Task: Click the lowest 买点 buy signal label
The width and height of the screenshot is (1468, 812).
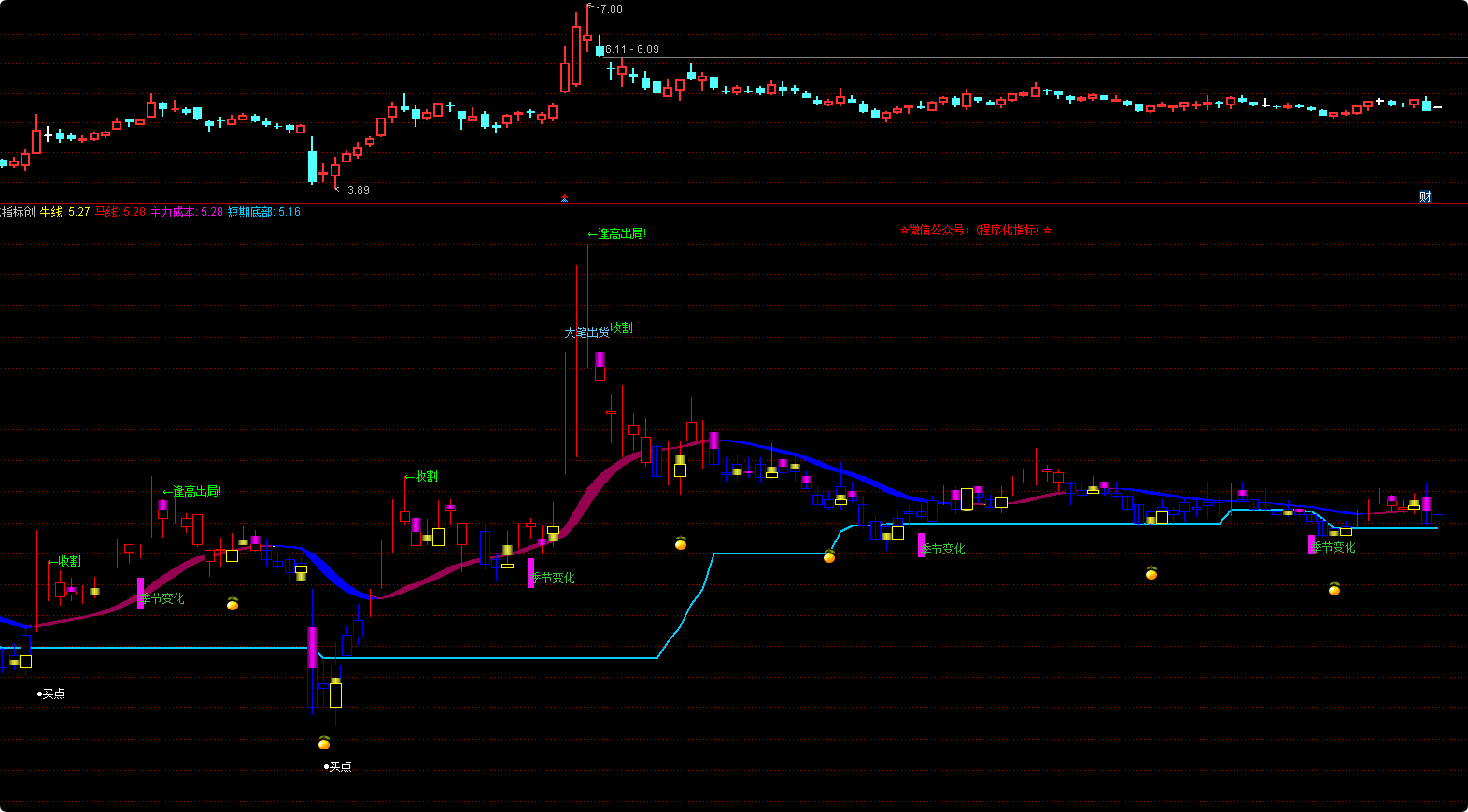Action: pyautogui.click(x=340, y=766)
